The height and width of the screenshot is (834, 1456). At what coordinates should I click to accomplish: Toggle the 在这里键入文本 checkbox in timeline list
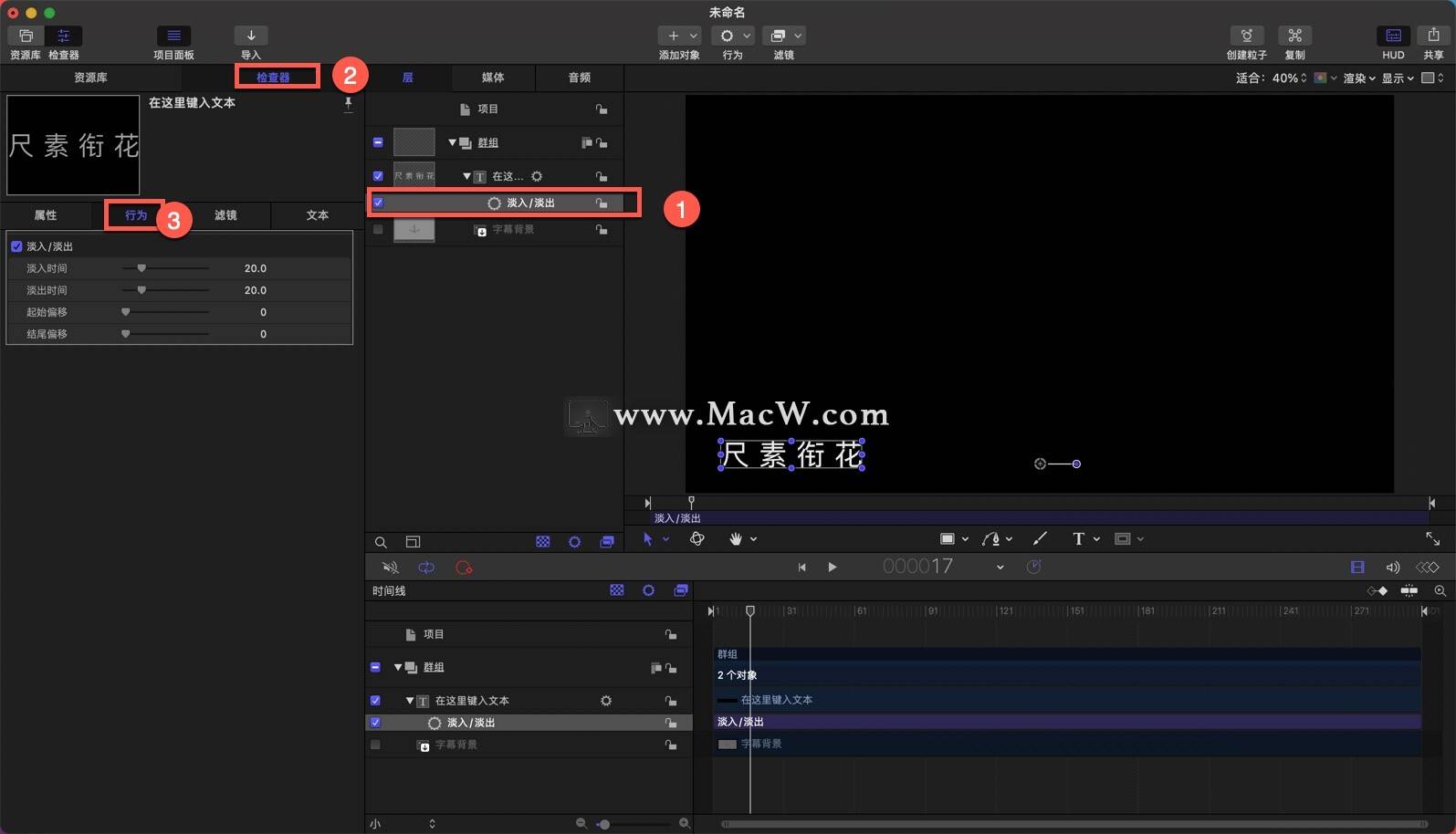[375, 701]
